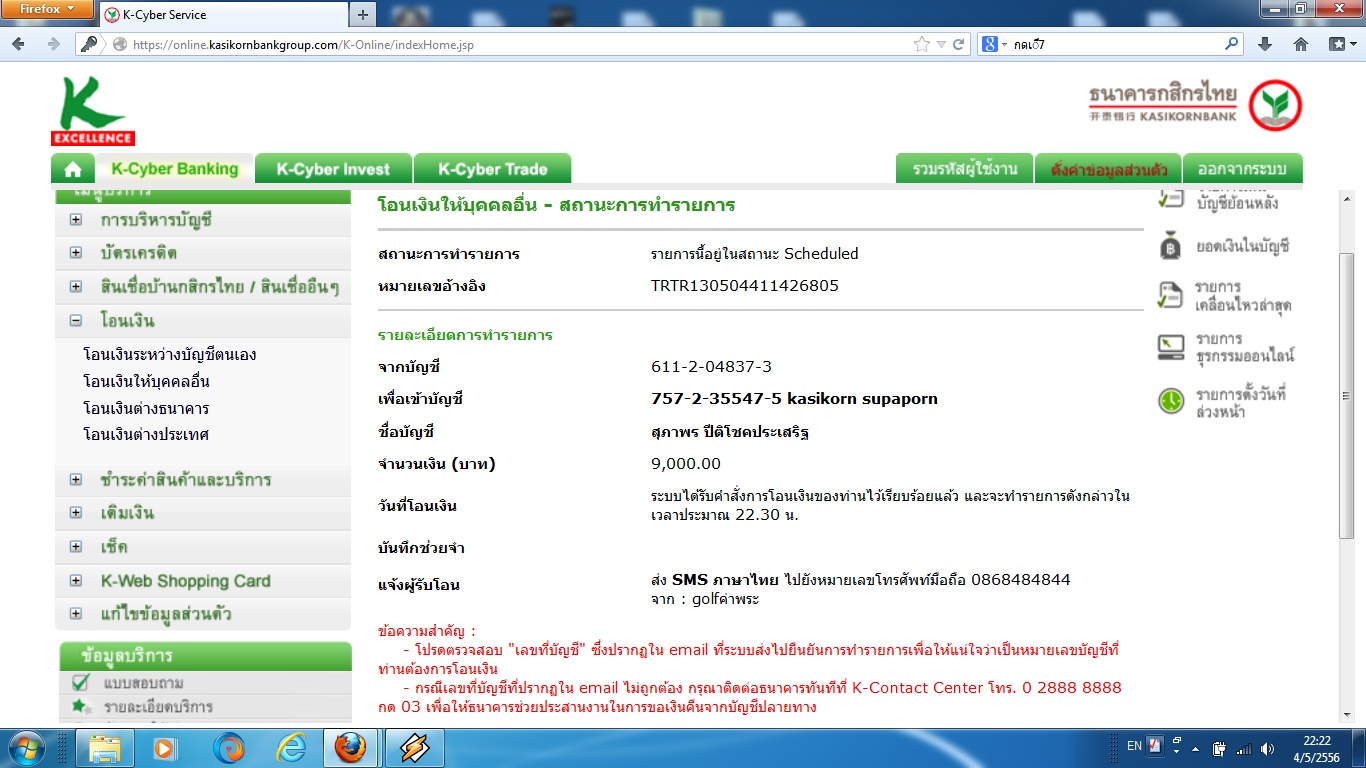Click the browser URL address field

click(x=520, y=44)
